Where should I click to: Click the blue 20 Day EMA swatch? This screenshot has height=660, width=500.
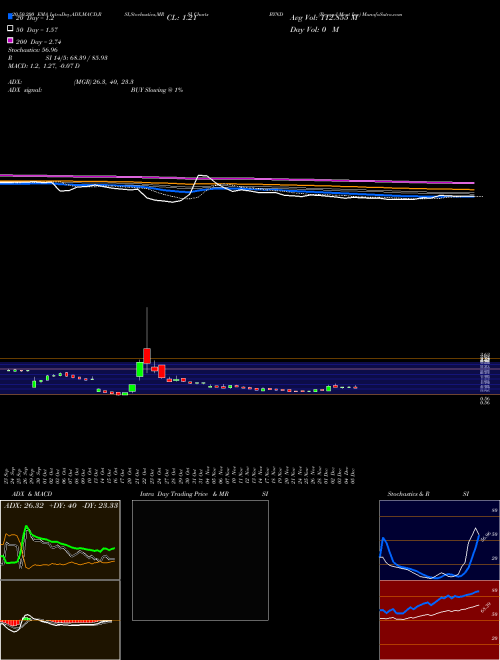(x=10, y=17)
